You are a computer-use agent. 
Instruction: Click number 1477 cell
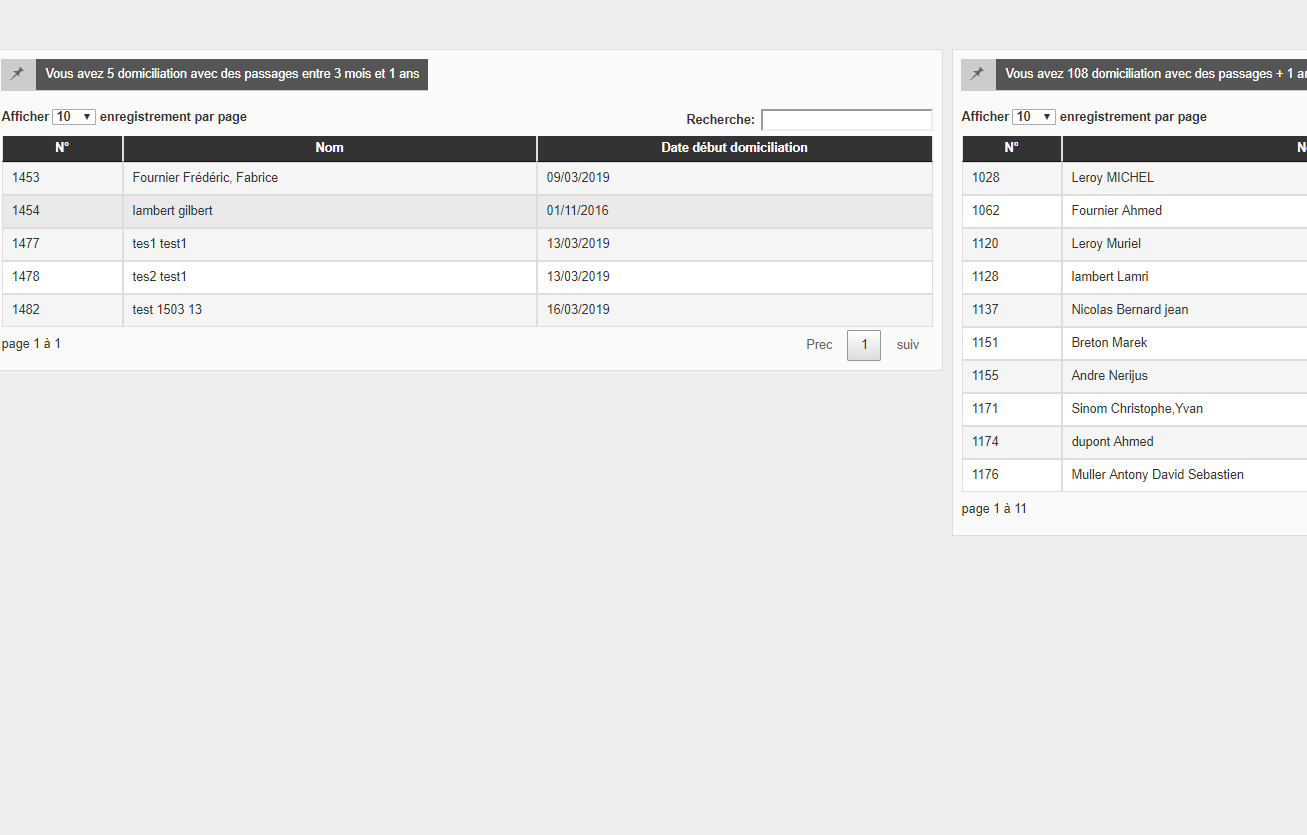point(62,244)
